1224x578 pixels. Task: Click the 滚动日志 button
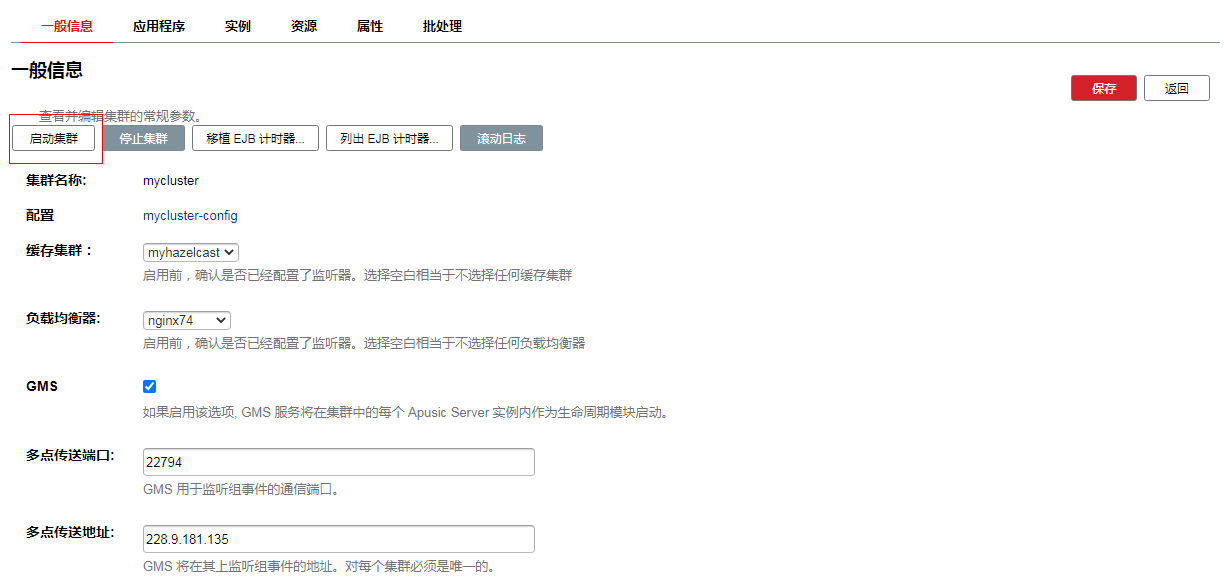point(501,138)
